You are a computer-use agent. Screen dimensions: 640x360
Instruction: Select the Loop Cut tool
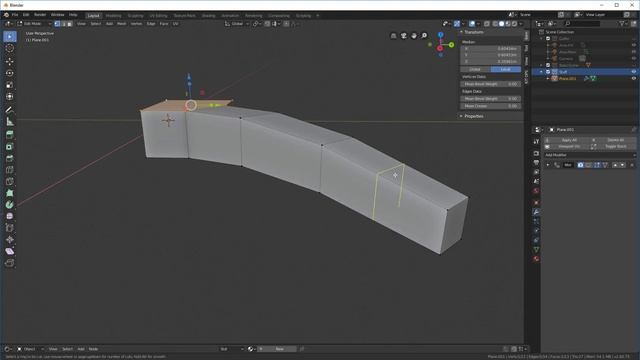[x=10, y=170]
